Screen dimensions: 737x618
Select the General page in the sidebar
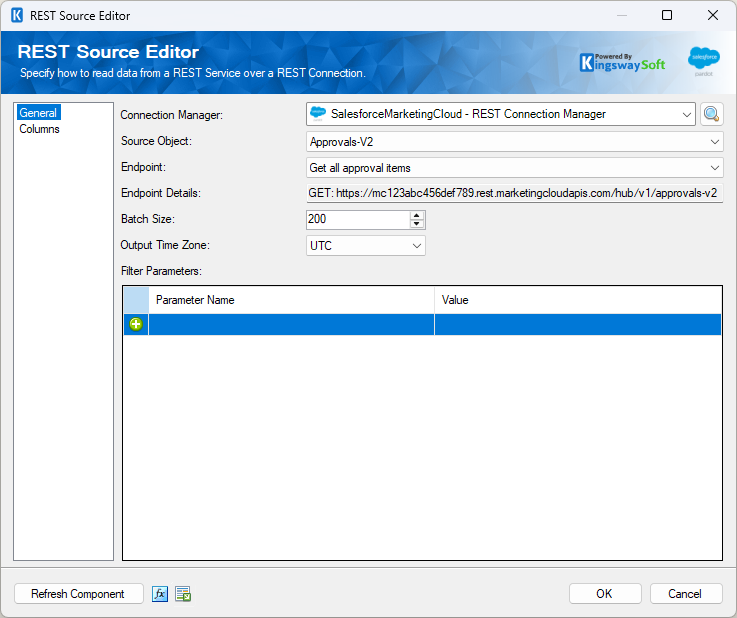tap(39, 113)
